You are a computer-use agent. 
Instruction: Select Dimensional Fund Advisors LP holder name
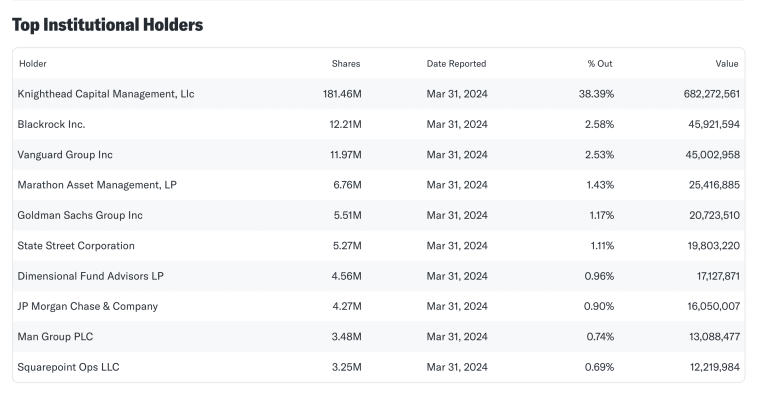coord(91,276)
